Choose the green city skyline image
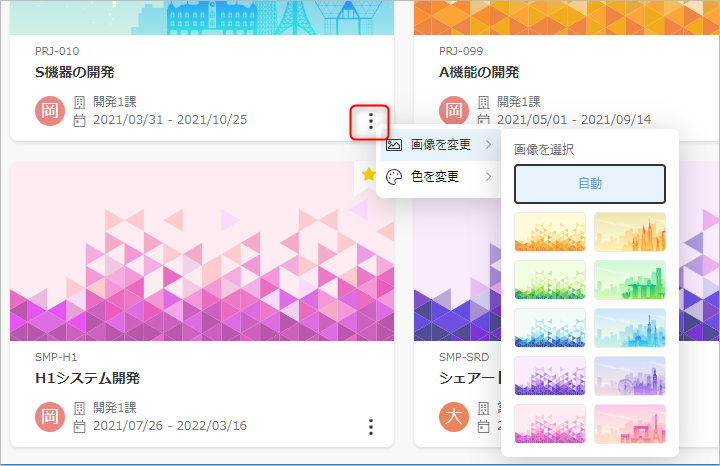The image size is (720, 466). [630, 280]
